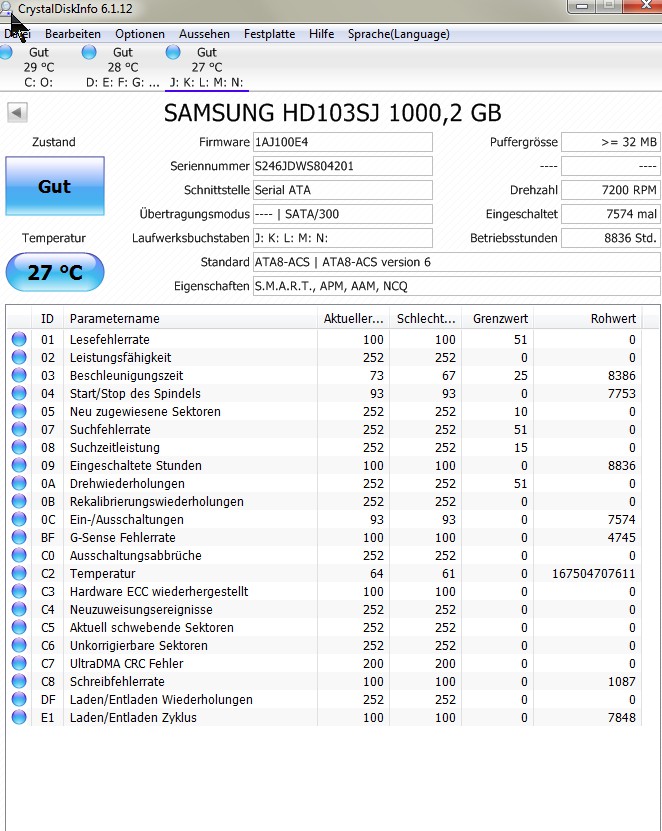The image size is (662, 831).
Task: Click the status orb in the C2 Temperatur row
Action: point(19,573)
